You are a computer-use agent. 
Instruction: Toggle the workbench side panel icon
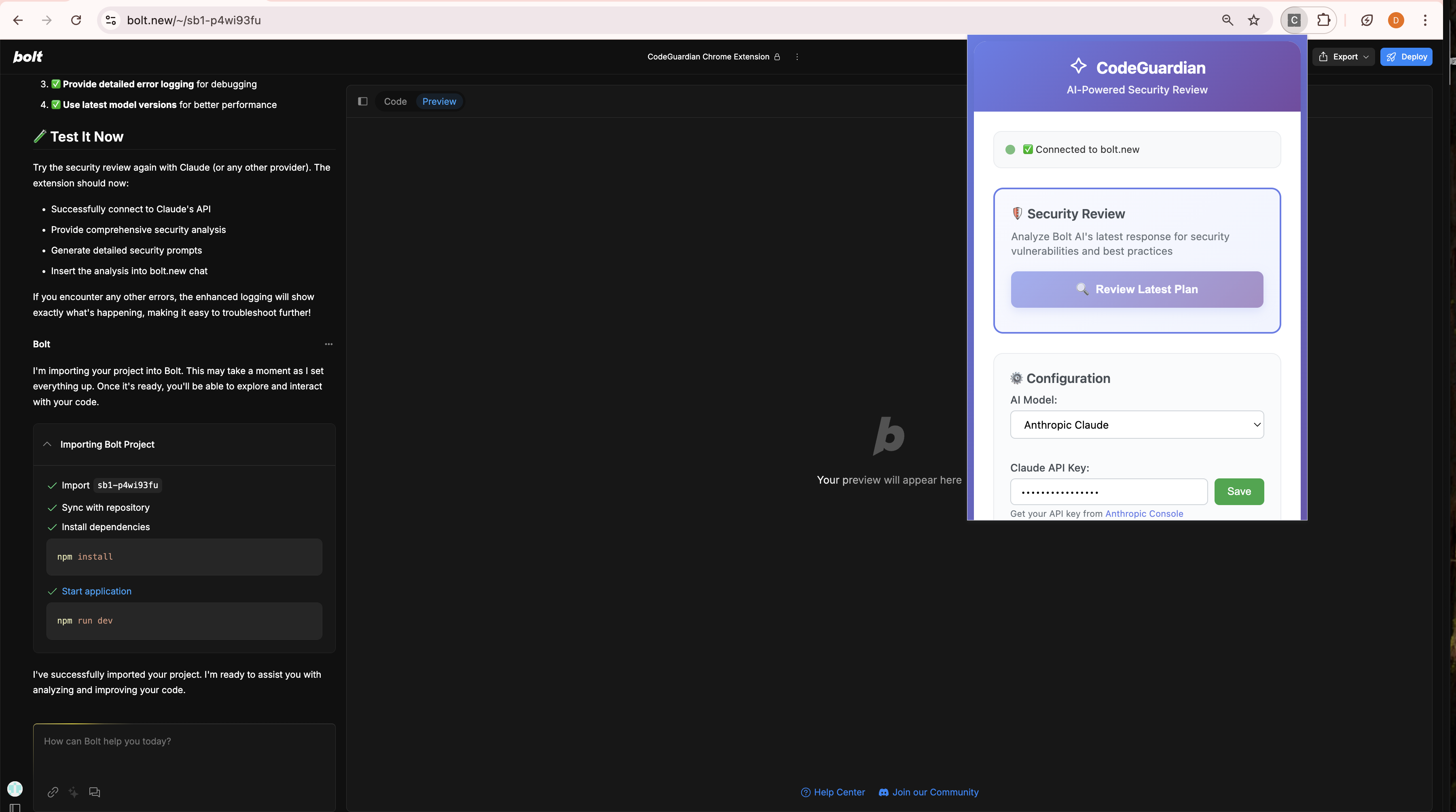point(363,101)
